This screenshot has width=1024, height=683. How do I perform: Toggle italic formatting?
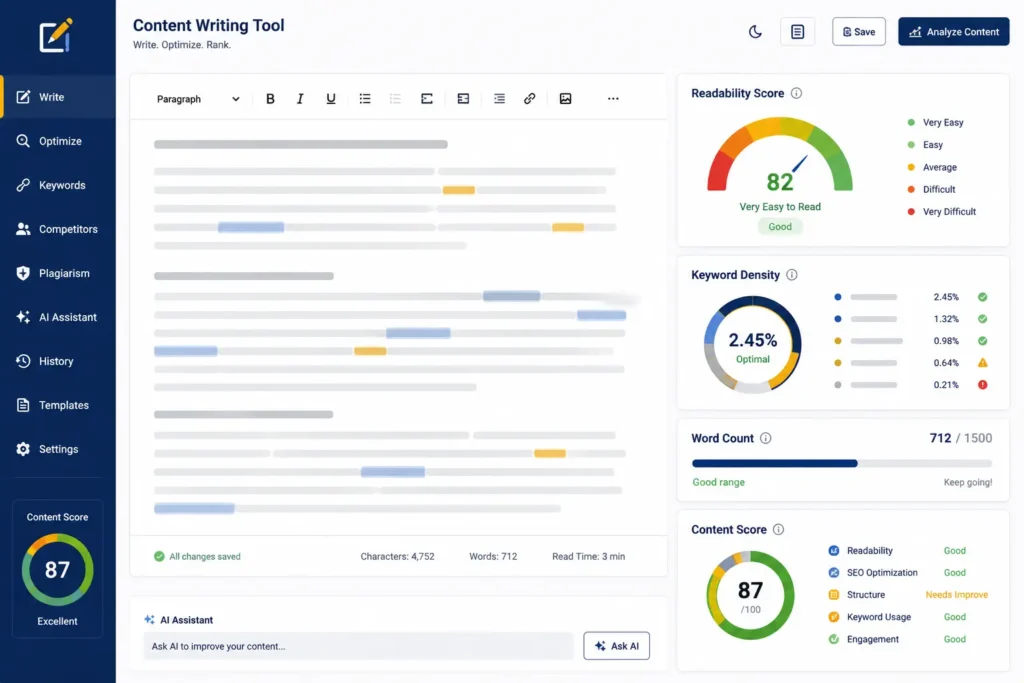point(300,99)
